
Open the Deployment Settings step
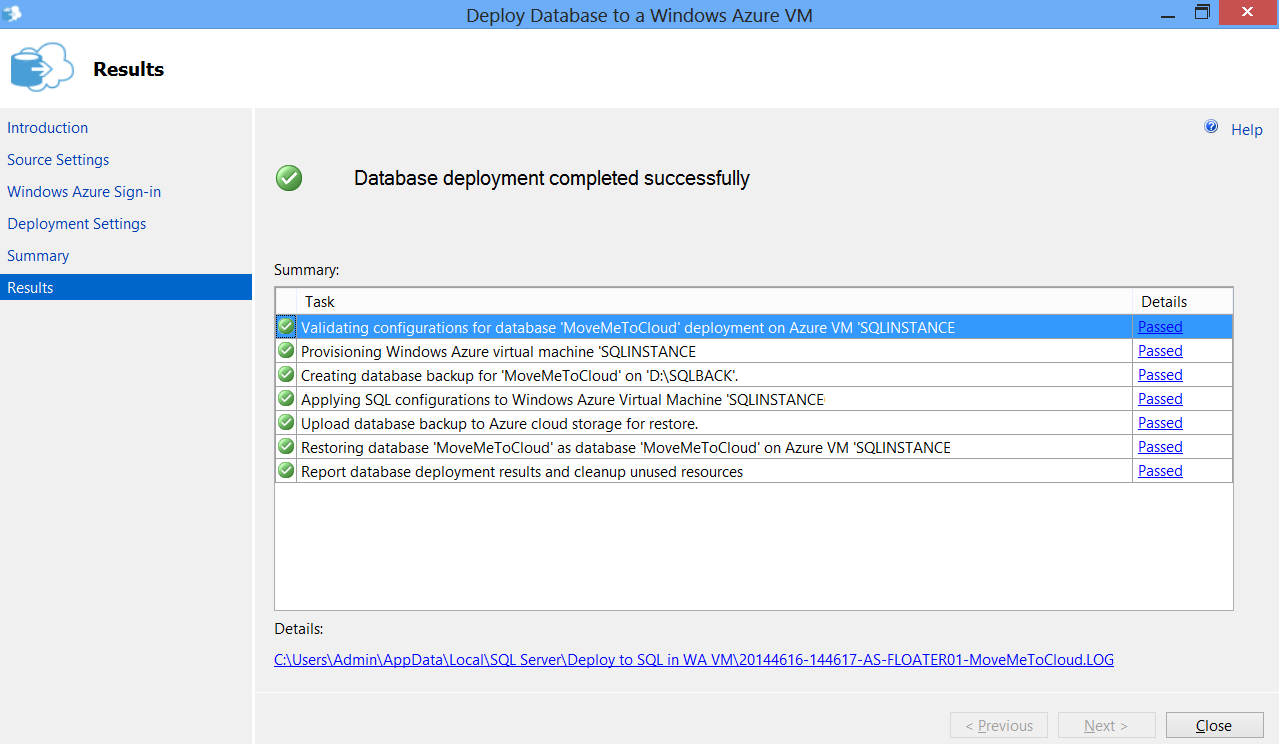77,224
